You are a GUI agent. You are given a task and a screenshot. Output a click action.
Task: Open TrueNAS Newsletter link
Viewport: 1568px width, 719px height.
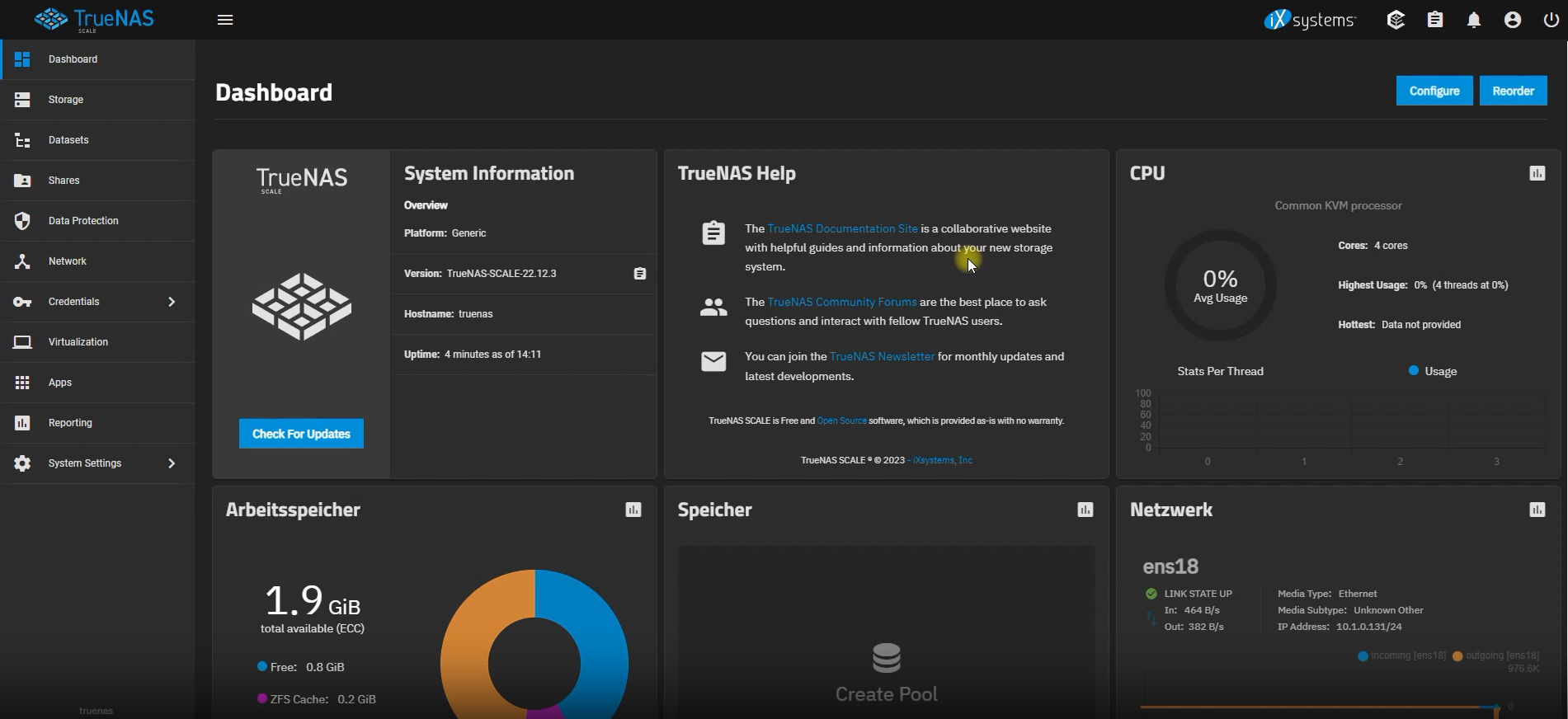[x=882, y=356]
